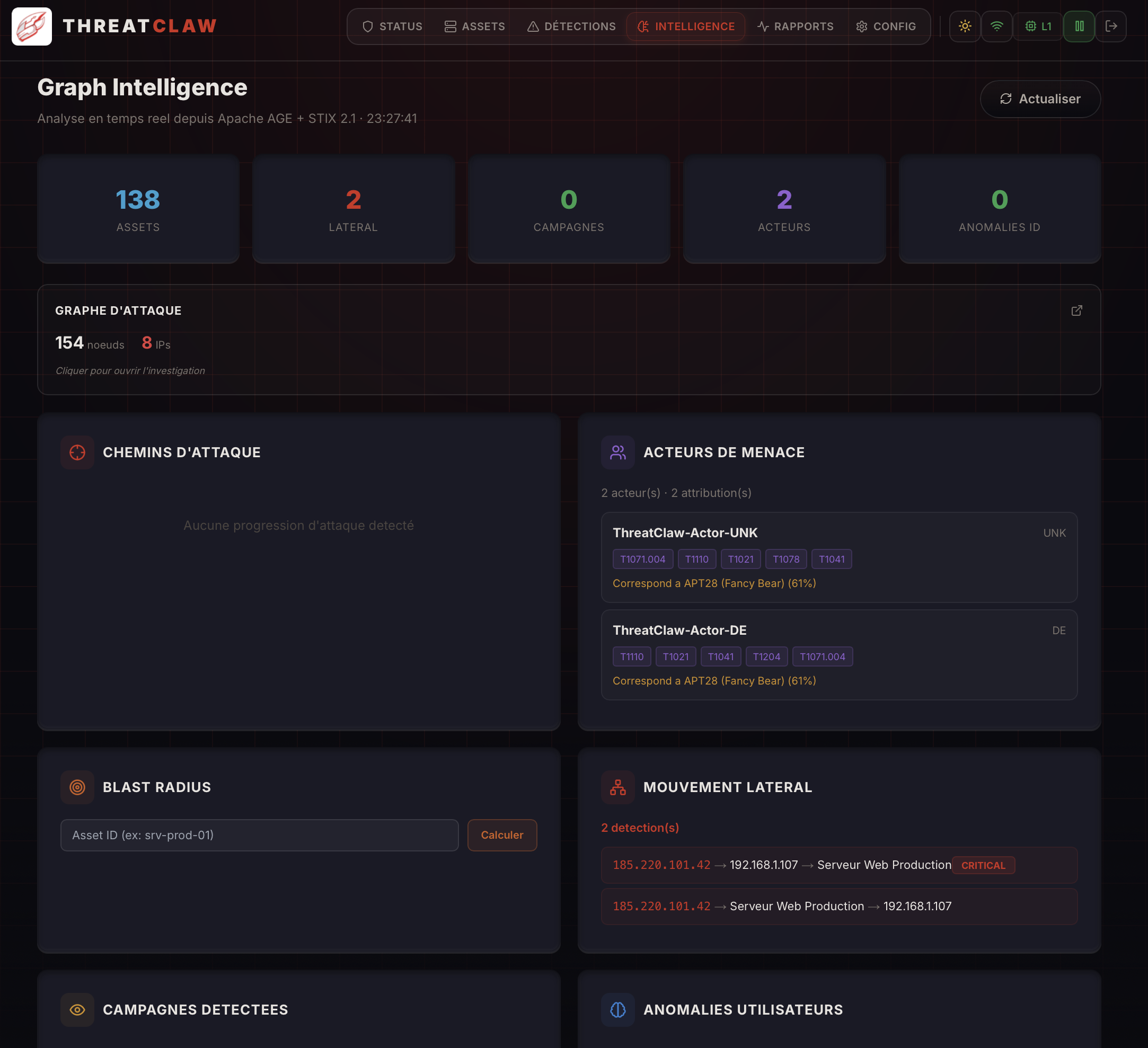Image resolution: width=1148 pixels, height=1048 pixels.
Task: Click the green wifi connectivity icon
Action: 996,26
